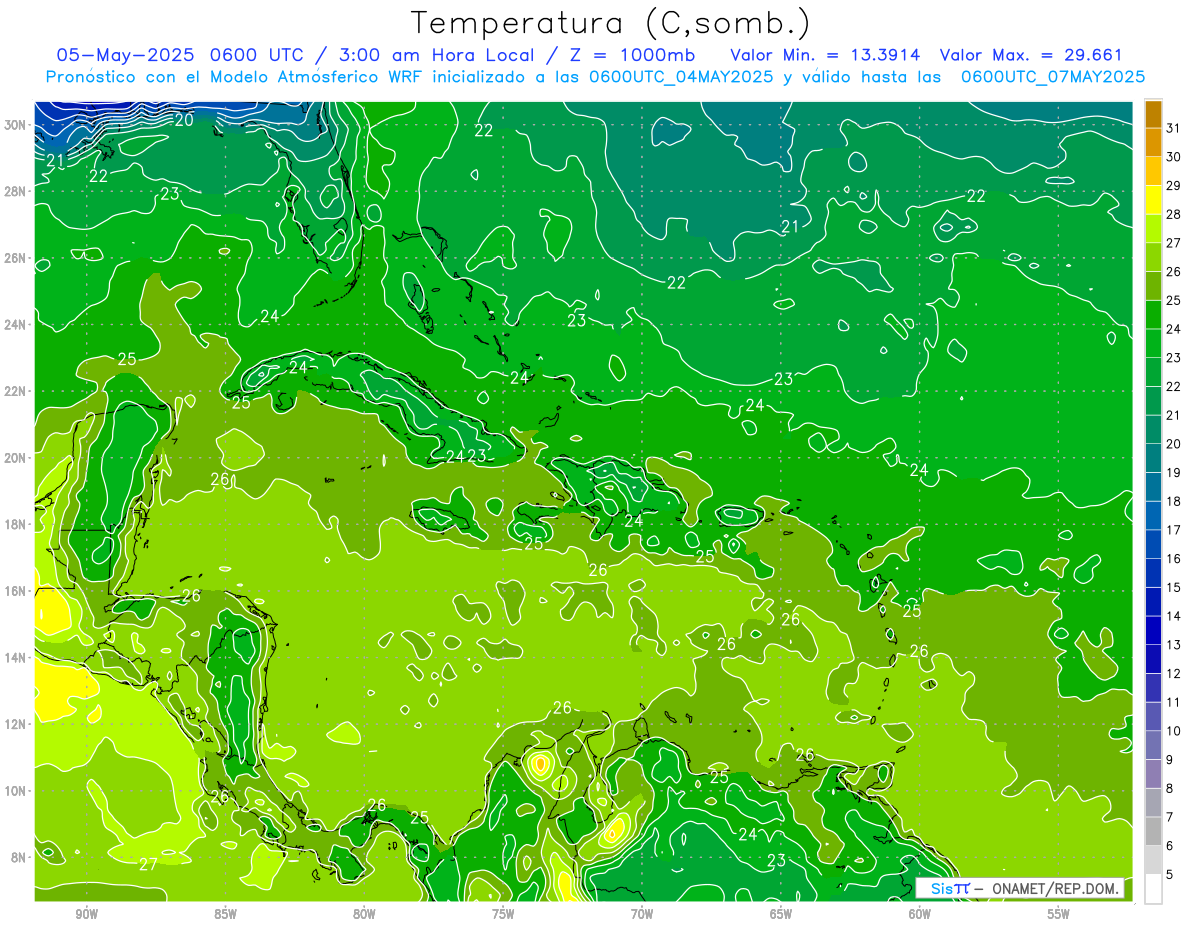Click the 70W longitude axis label

tap(642, 914)
